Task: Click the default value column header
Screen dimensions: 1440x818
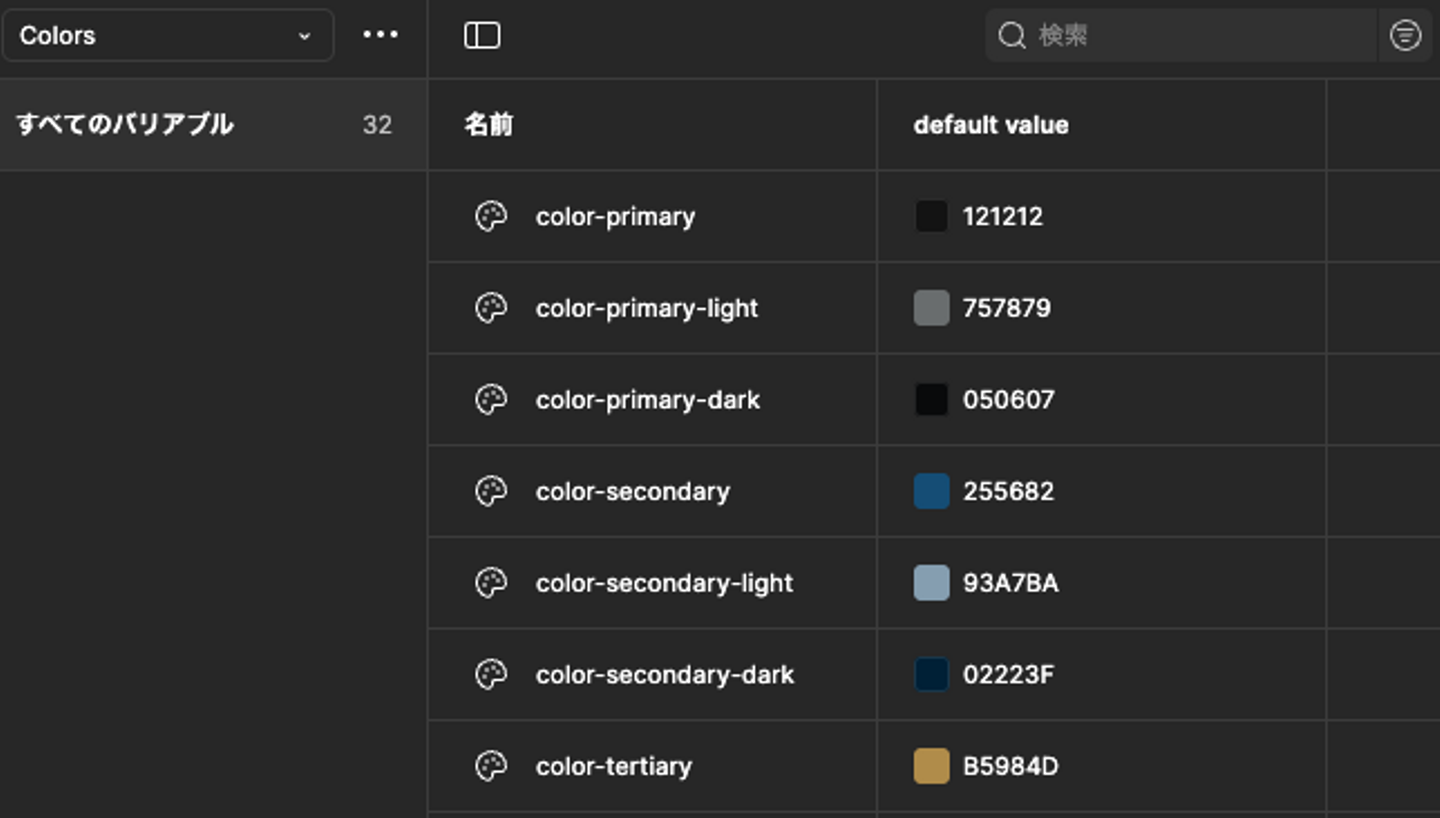Action: (x=991, y=125)
